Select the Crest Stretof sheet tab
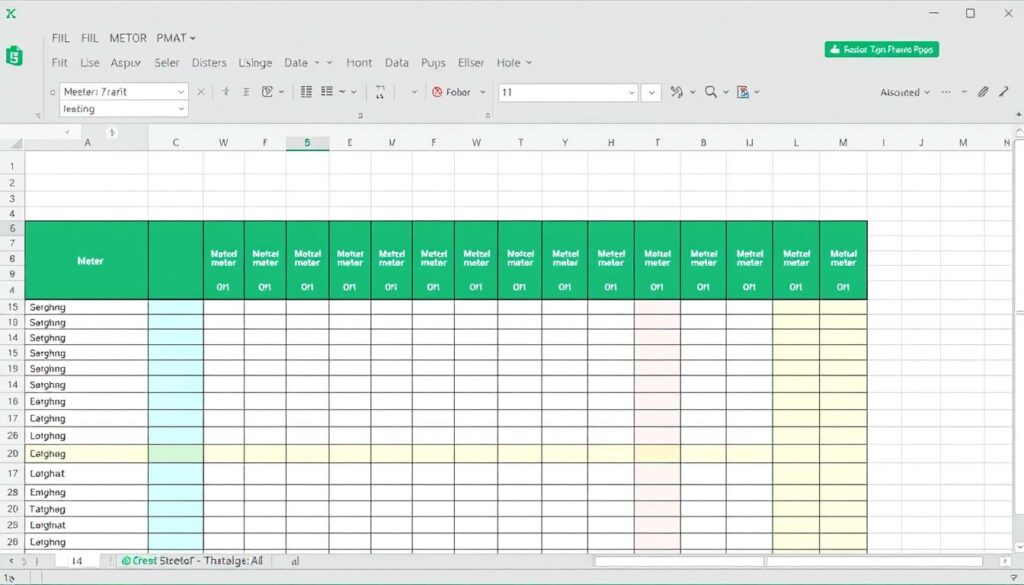1024x585 pixels. 192,561
